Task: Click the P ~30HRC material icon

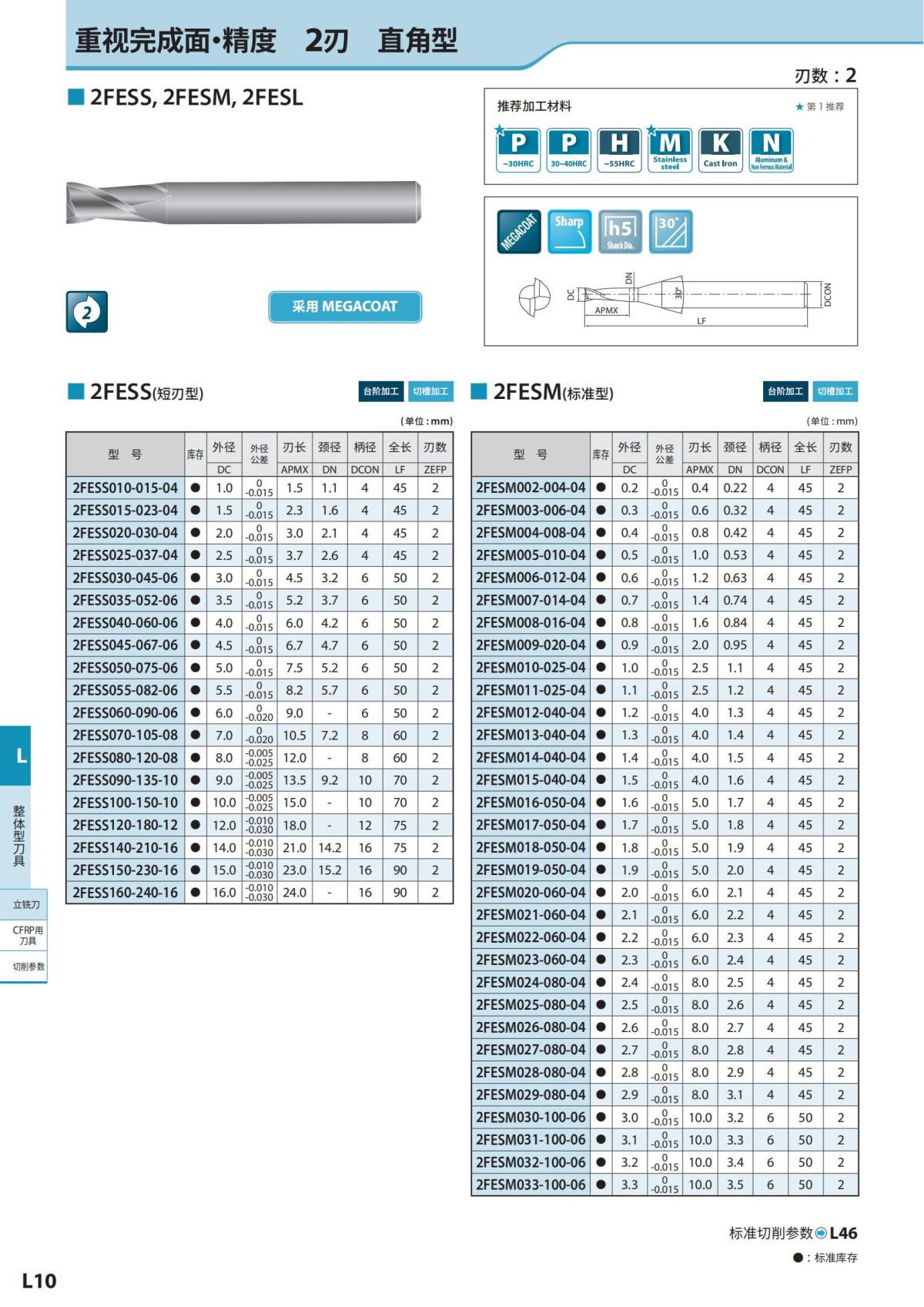Action: [x=517, y=150]
